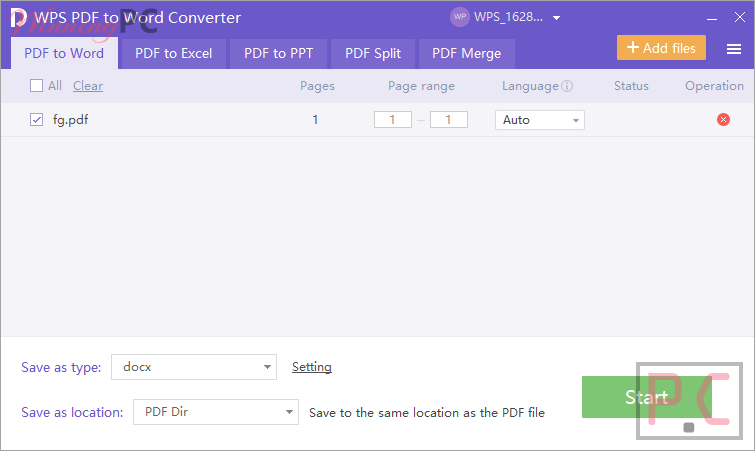Click the Add files button
Screen dimensions: 755x451
tap(661, 48)
